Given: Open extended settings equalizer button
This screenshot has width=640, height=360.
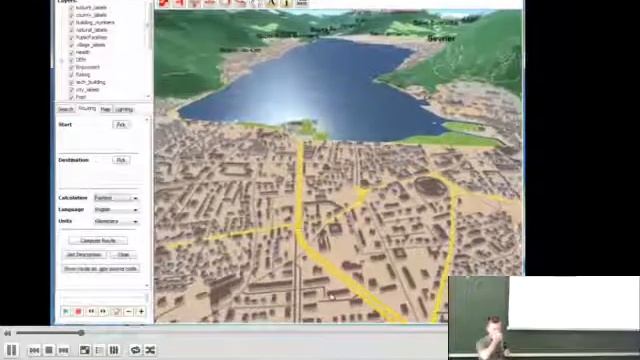Looking at the screenshot, I should (114, 350).
